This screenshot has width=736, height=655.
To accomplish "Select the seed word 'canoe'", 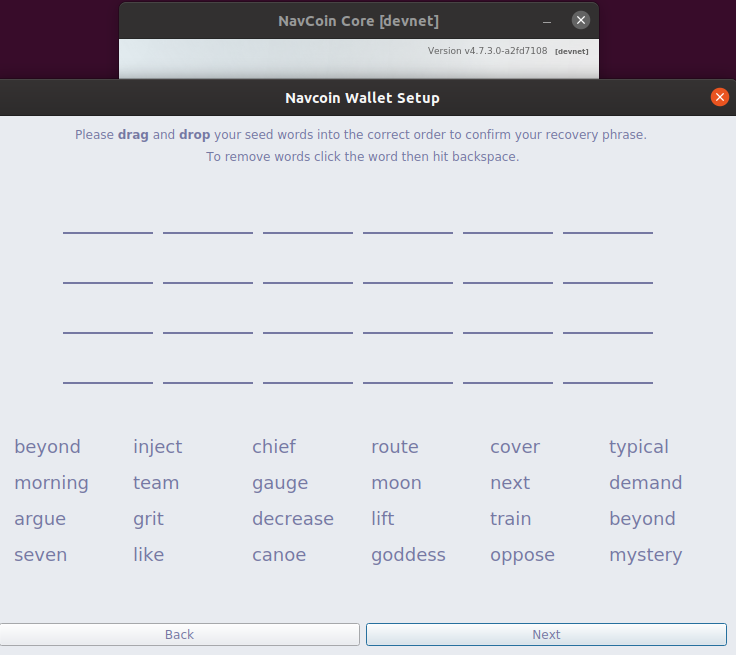I will tap(279, 555).
